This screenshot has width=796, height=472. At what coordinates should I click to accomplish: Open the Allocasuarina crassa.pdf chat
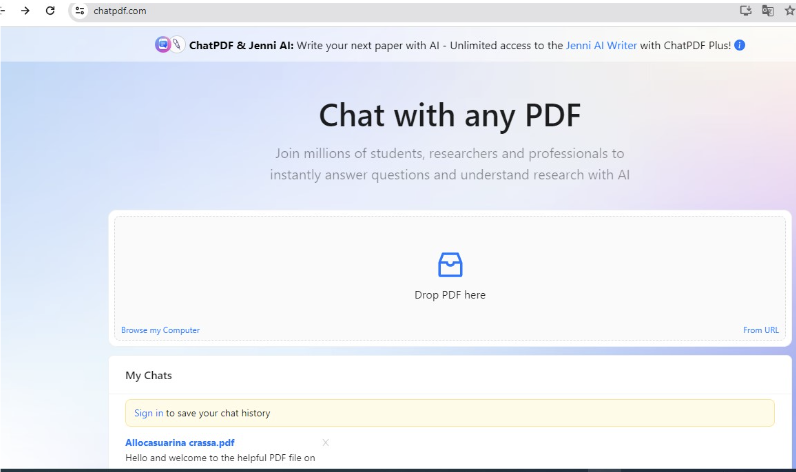pos(180,442)
